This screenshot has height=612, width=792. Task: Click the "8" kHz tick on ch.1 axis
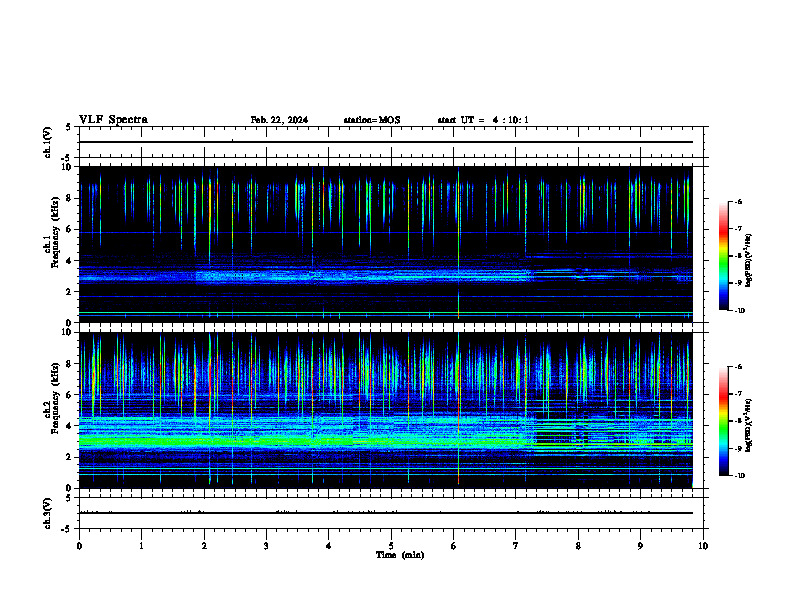(x=70, y=198)
